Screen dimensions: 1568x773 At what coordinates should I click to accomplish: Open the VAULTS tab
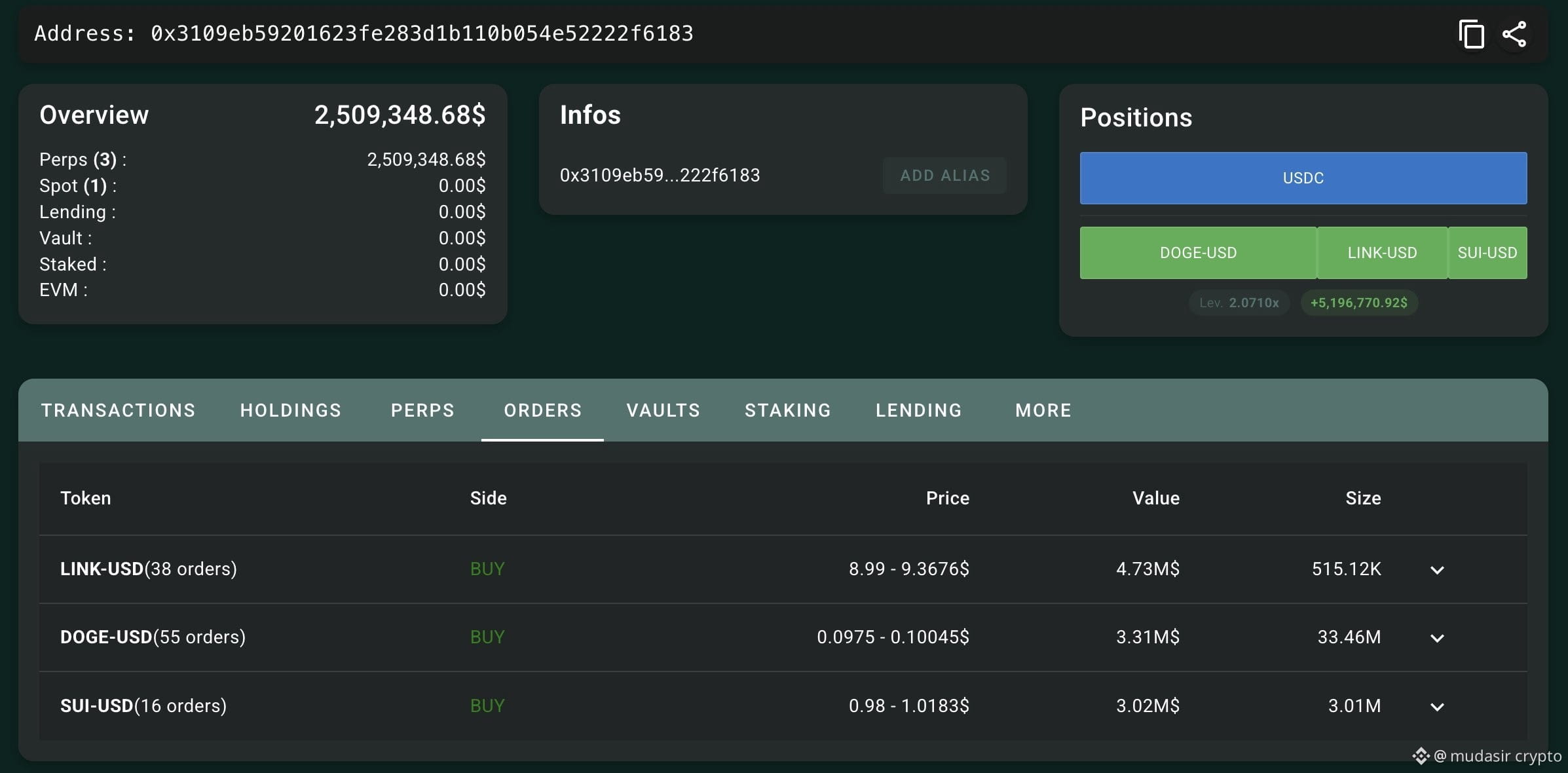tap(663, 410)
